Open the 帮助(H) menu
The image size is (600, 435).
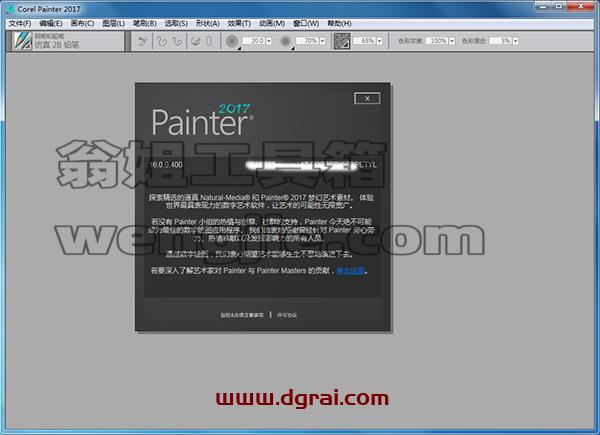pyautogui.click(x=339, y=24)
